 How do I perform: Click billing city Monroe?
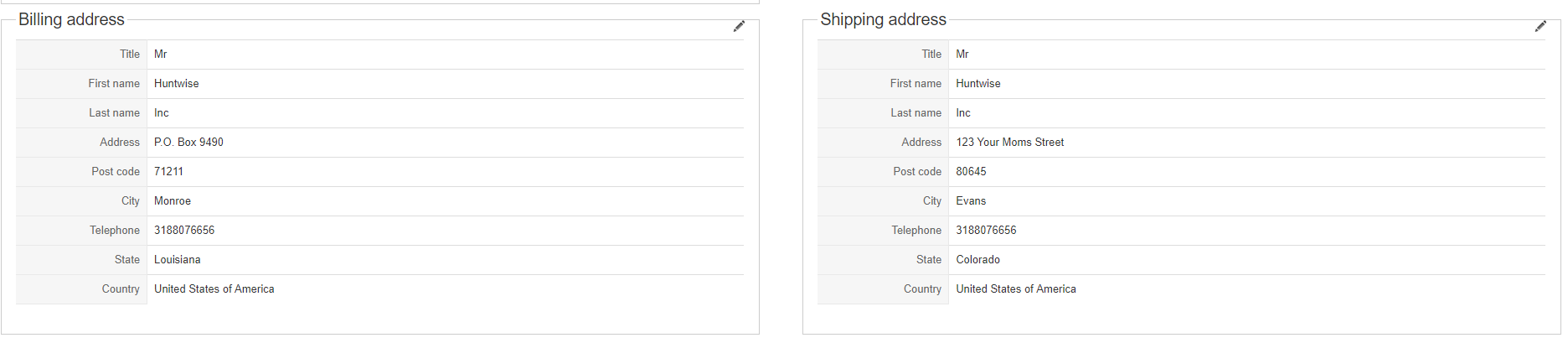pyautogui.click(x=173, y=201)
